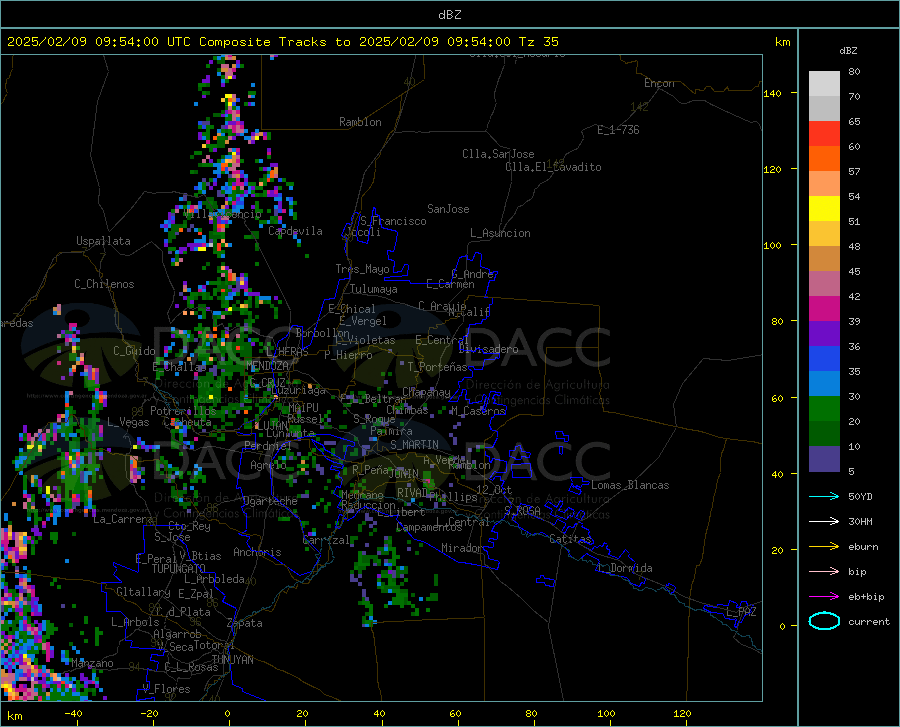
Task: Click the 100 tick on the right axis
Action: point(772,246)
